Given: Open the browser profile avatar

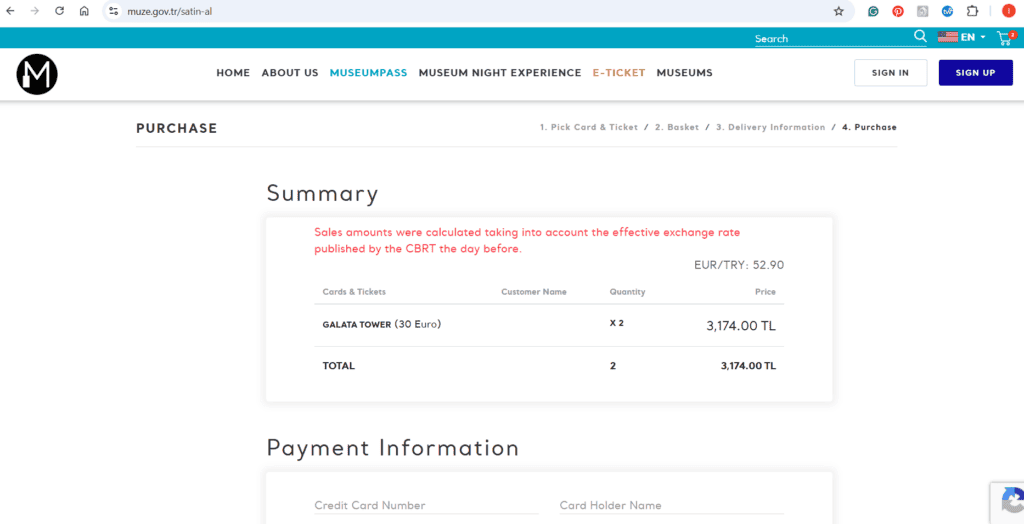Looking at the screenshot, I should (x=1008, y=11).
